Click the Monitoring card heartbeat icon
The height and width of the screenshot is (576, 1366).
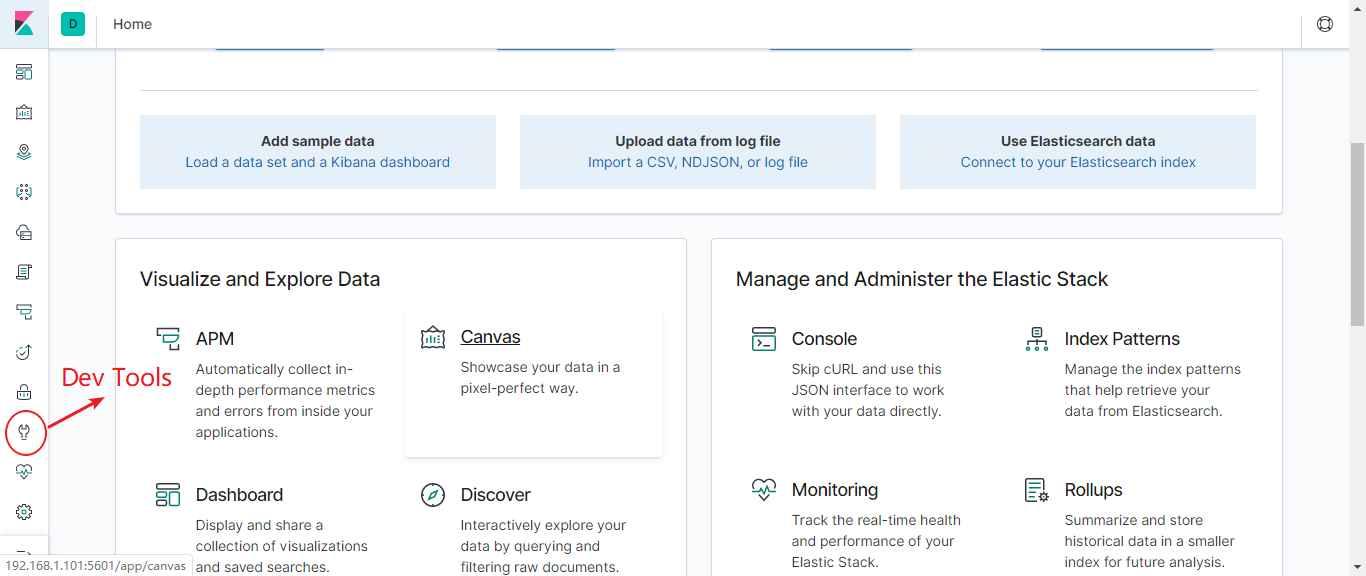tap(764, 489)
